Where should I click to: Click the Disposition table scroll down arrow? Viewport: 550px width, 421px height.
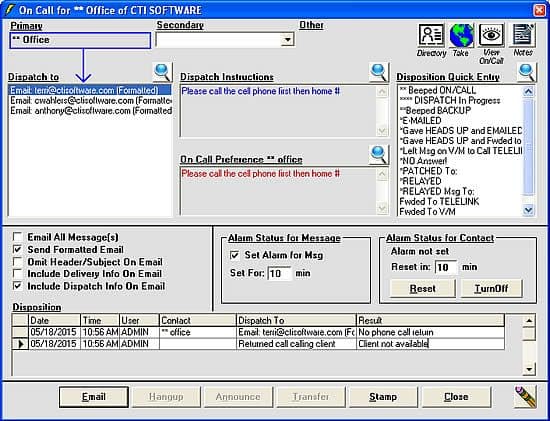(x=529, y=369)
